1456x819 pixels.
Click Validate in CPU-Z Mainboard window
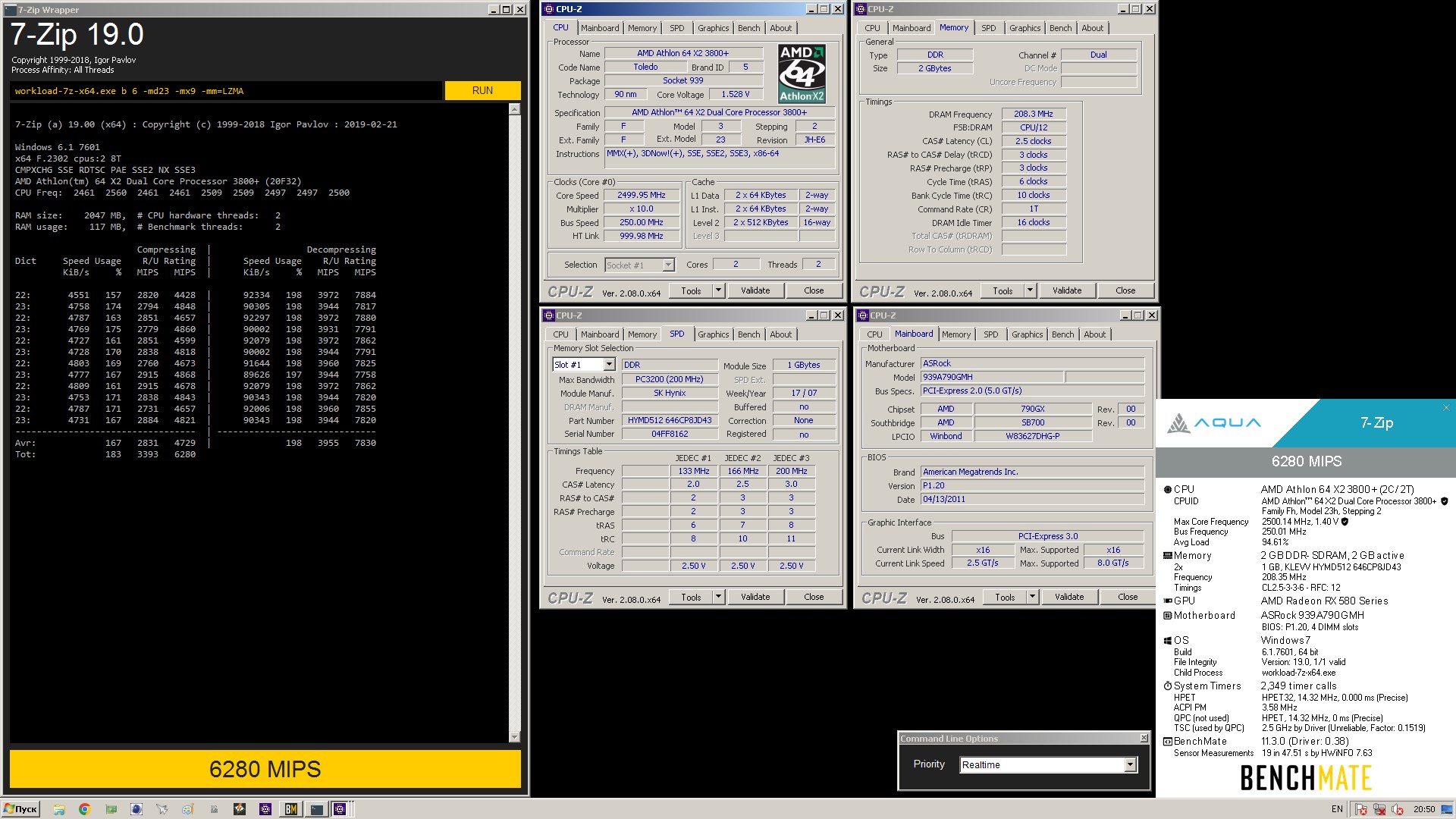coord(1069,597)
